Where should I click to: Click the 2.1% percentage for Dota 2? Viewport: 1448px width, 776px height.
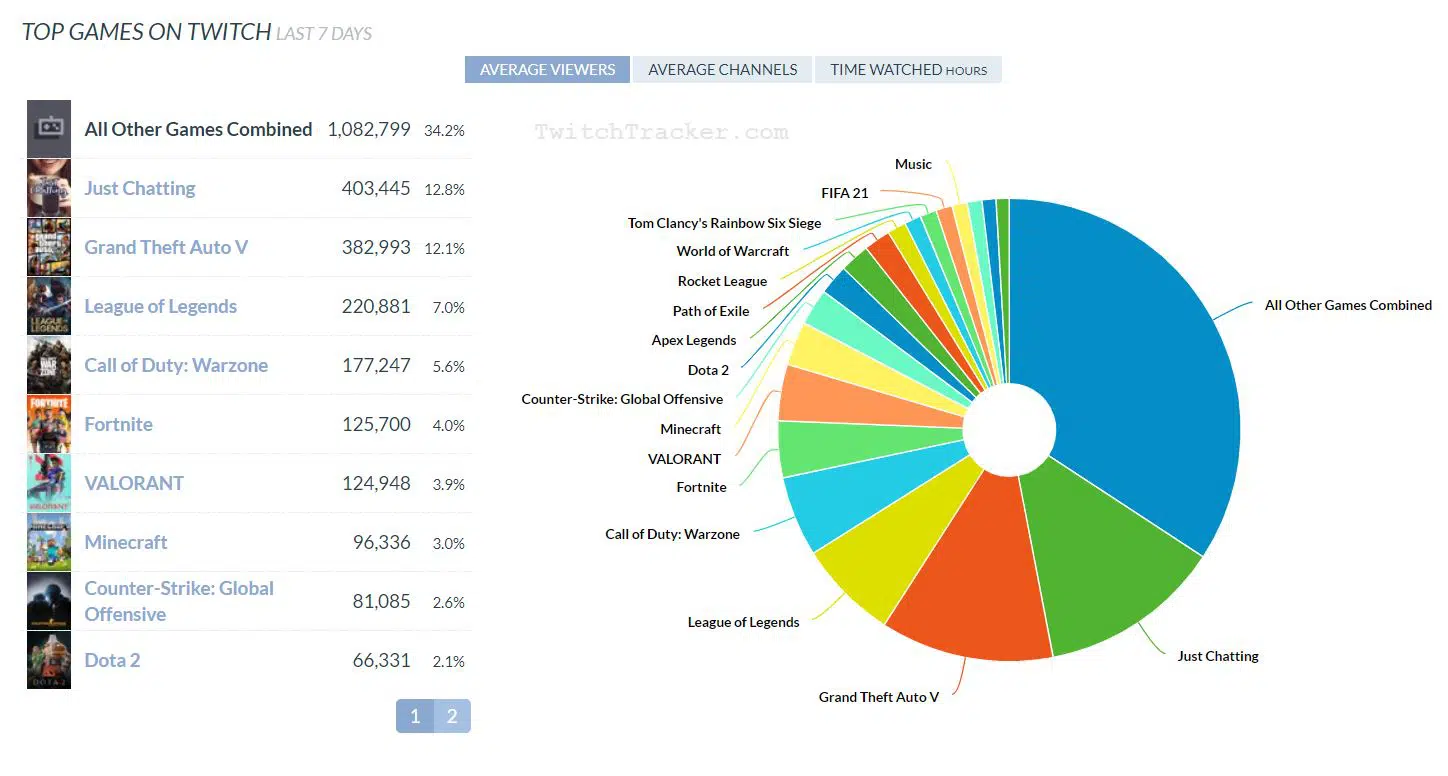448,662
